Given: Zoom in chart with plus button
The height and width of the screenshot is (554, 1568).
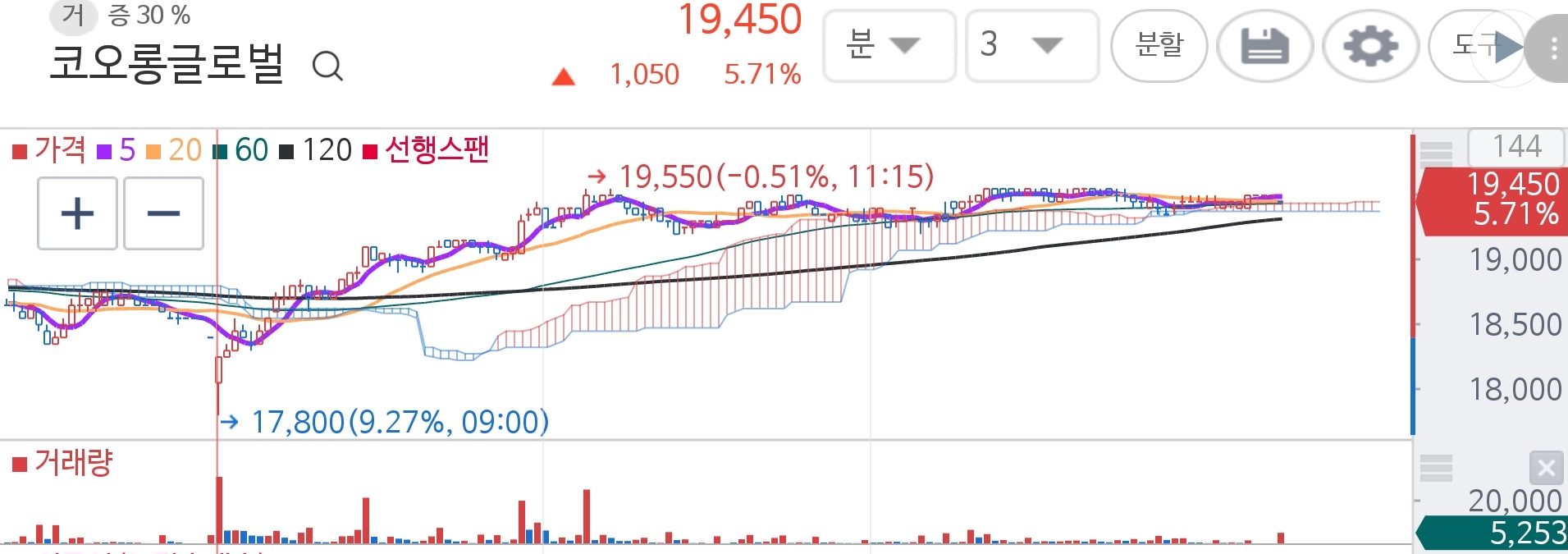Looking at the screenshot, I should tap(77, 213).
